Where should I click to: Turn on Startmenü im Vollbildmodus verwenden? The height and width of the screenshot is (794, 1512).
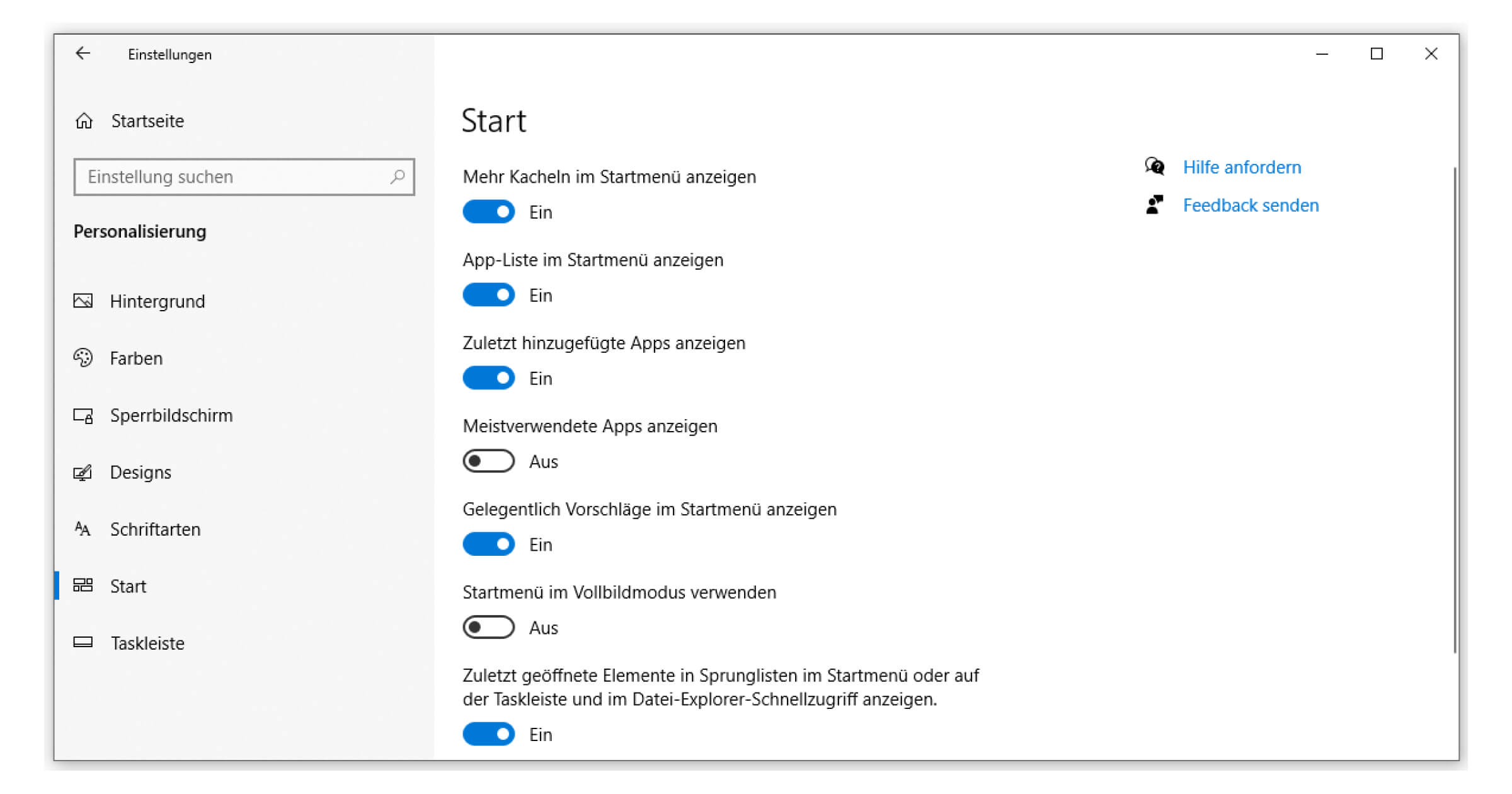(x=489, y=627)
